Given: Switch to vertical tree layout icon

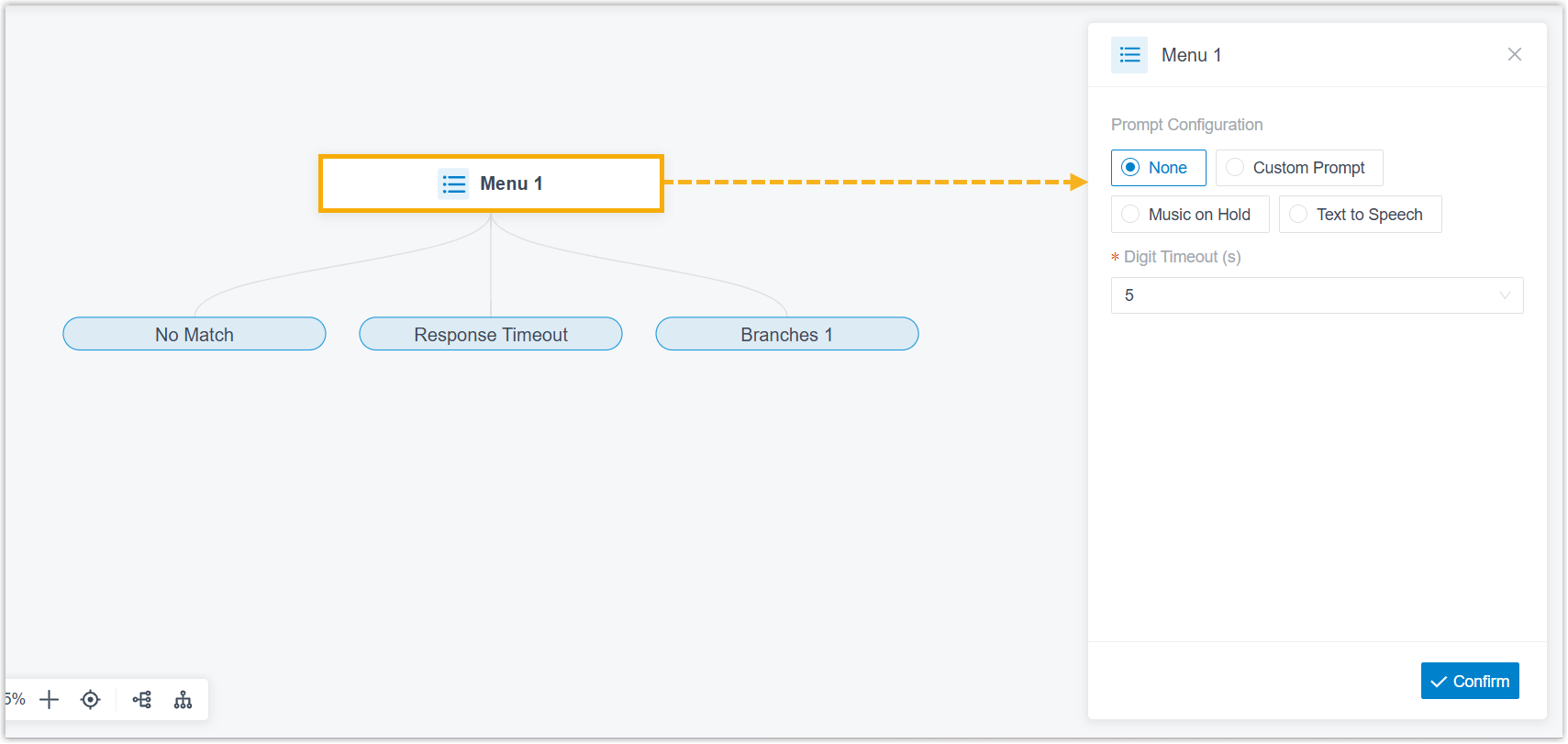Looking at the screenshot, I should tap(183, 700).
